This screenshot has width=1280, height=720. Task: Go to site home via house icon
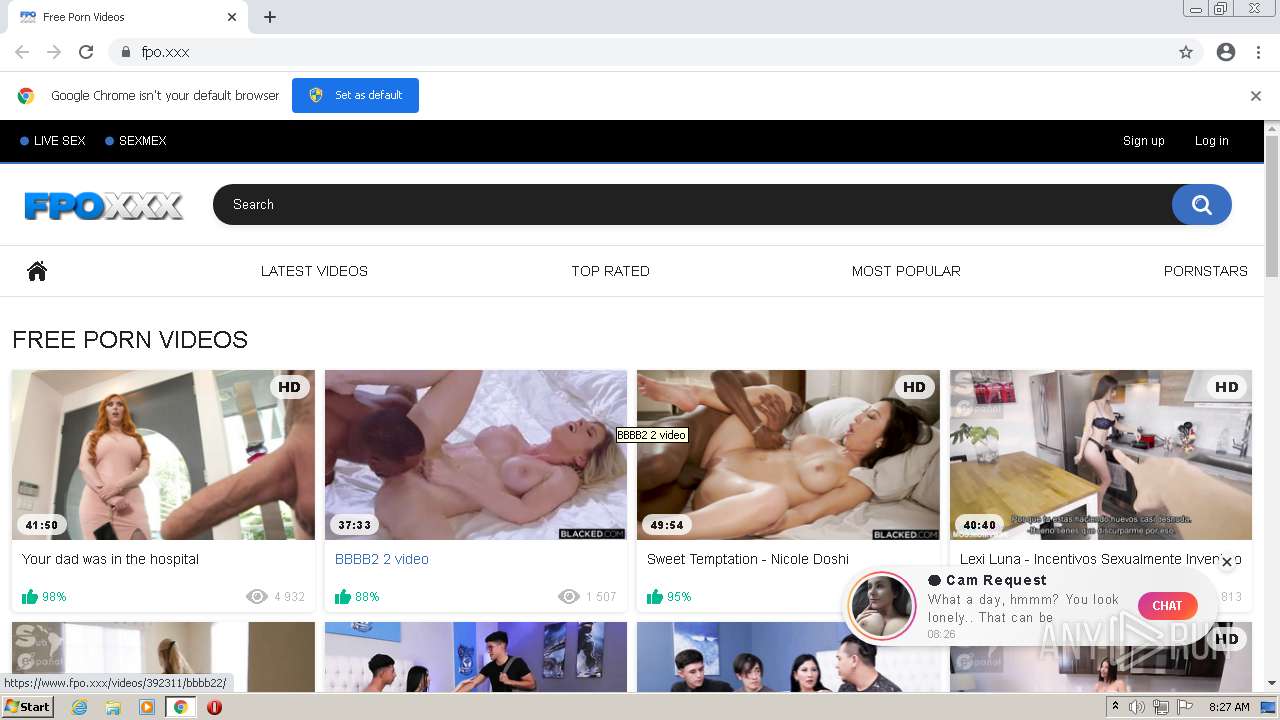37,271
